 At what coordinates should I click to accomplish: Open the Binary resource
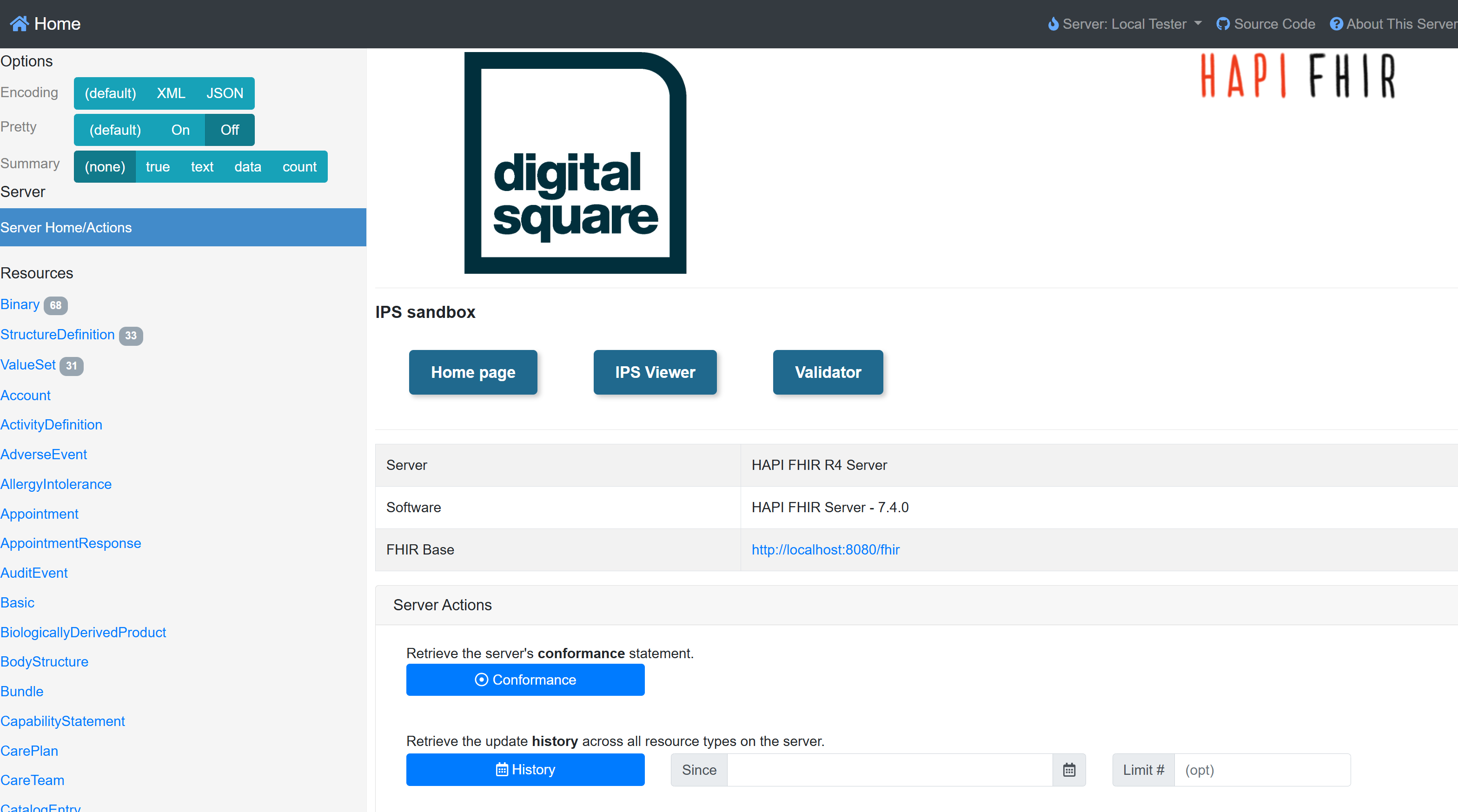[20, 304]
